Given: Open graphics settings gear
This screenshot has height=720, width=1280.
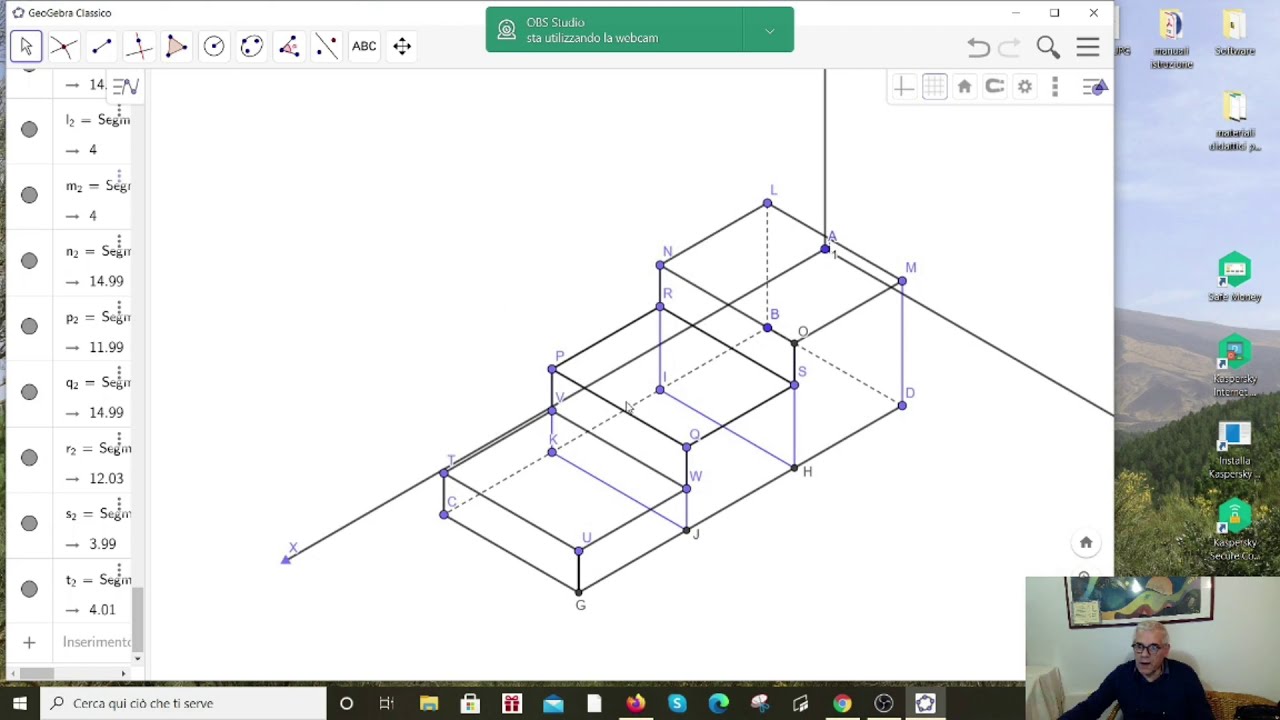Looking at the screenshot, I should pos(1025,87).
